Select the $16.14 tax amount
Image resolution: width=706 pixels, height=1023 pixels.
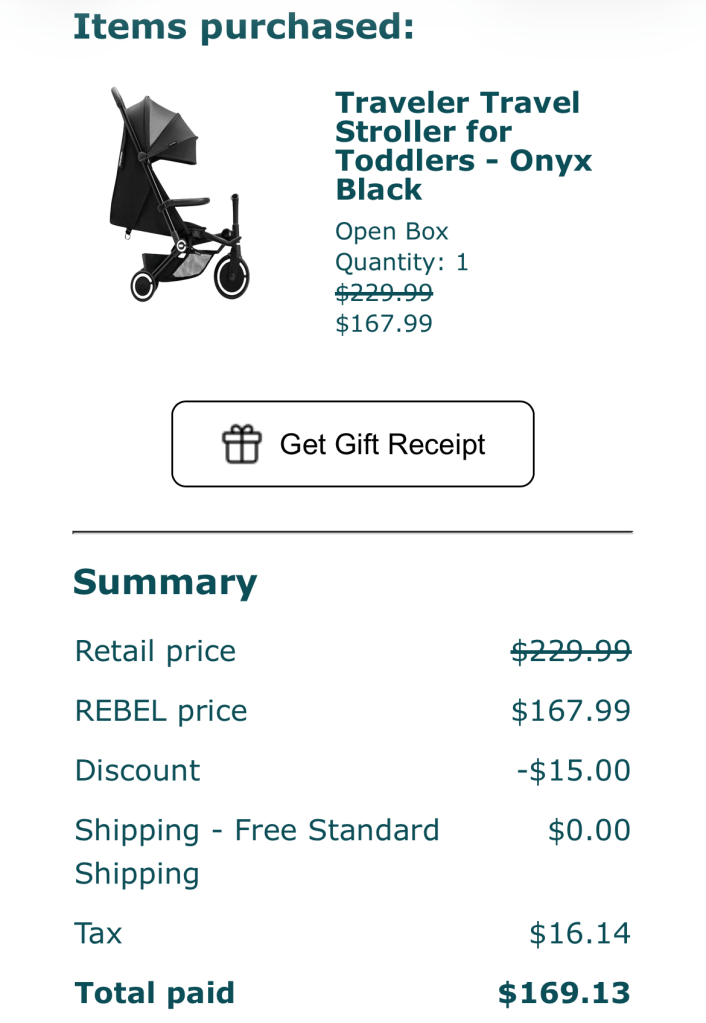click(x=580, y=934)
